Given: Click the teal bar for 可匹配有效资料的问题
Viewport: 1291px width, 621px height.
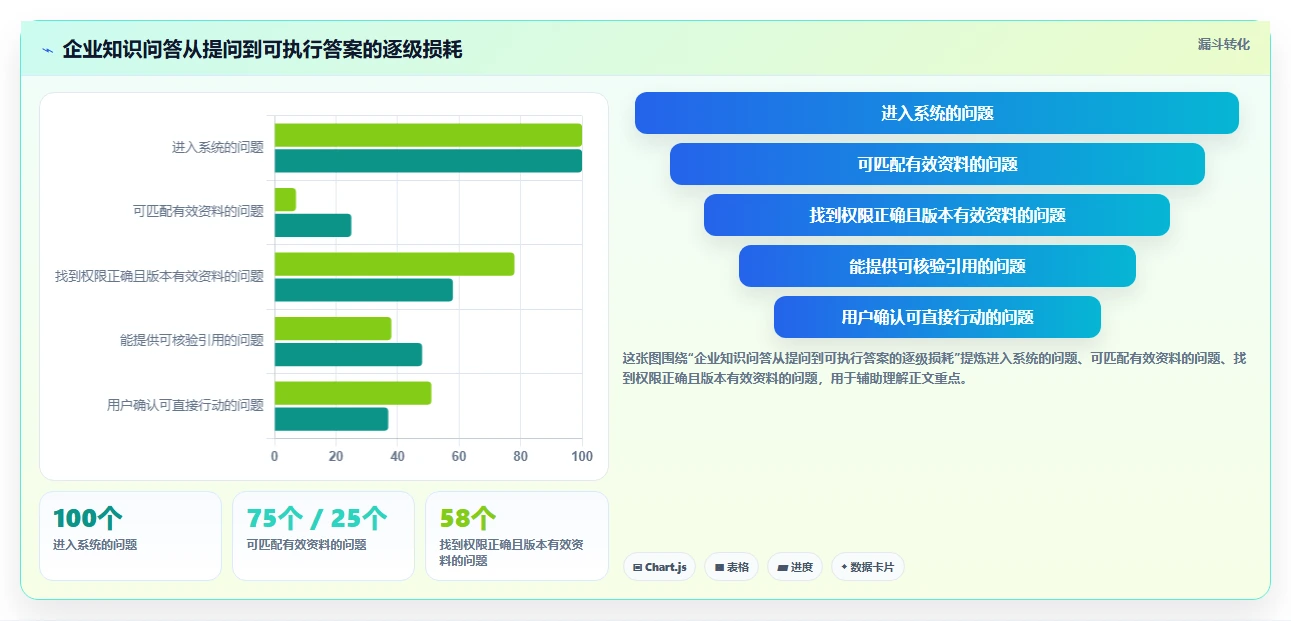Looking at the screenshot, I should (313, 225).
